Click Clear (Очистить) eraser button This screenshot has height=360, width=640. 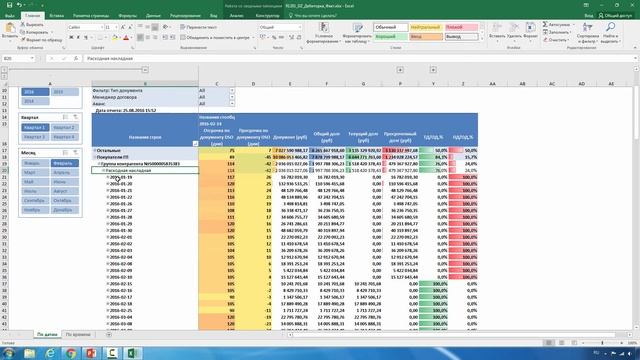tap(555, 40)
